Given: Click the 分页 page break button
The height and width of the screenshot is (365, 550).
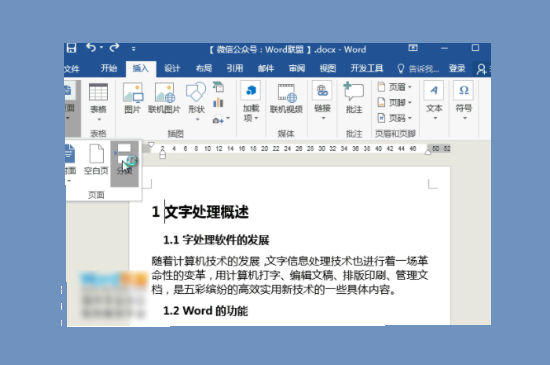Looking at the screenshot, I should [x=125, y=159].
